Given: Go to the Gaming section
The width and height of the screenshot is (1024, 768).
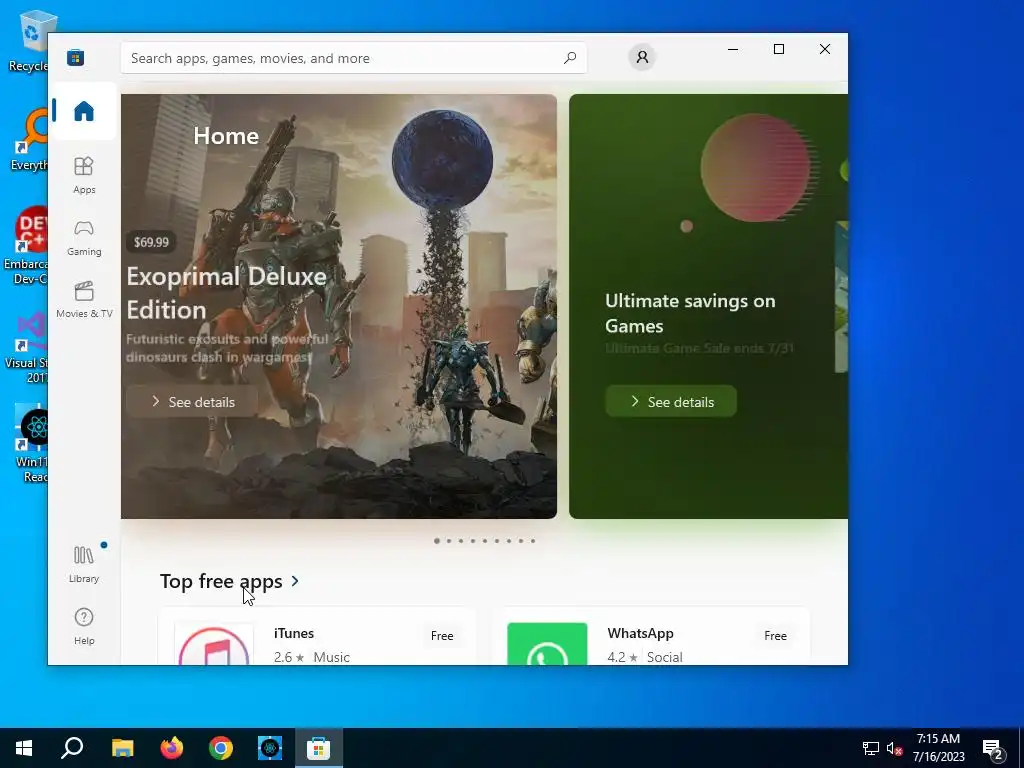Looking at the screenshot, I should click(x=84, y=237).
